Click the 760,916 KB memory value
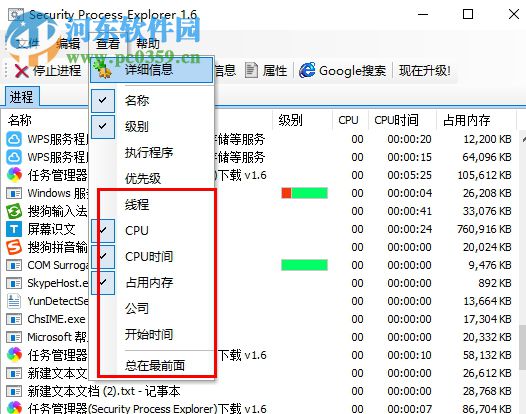The image size is (526, 414). (484, 229)
